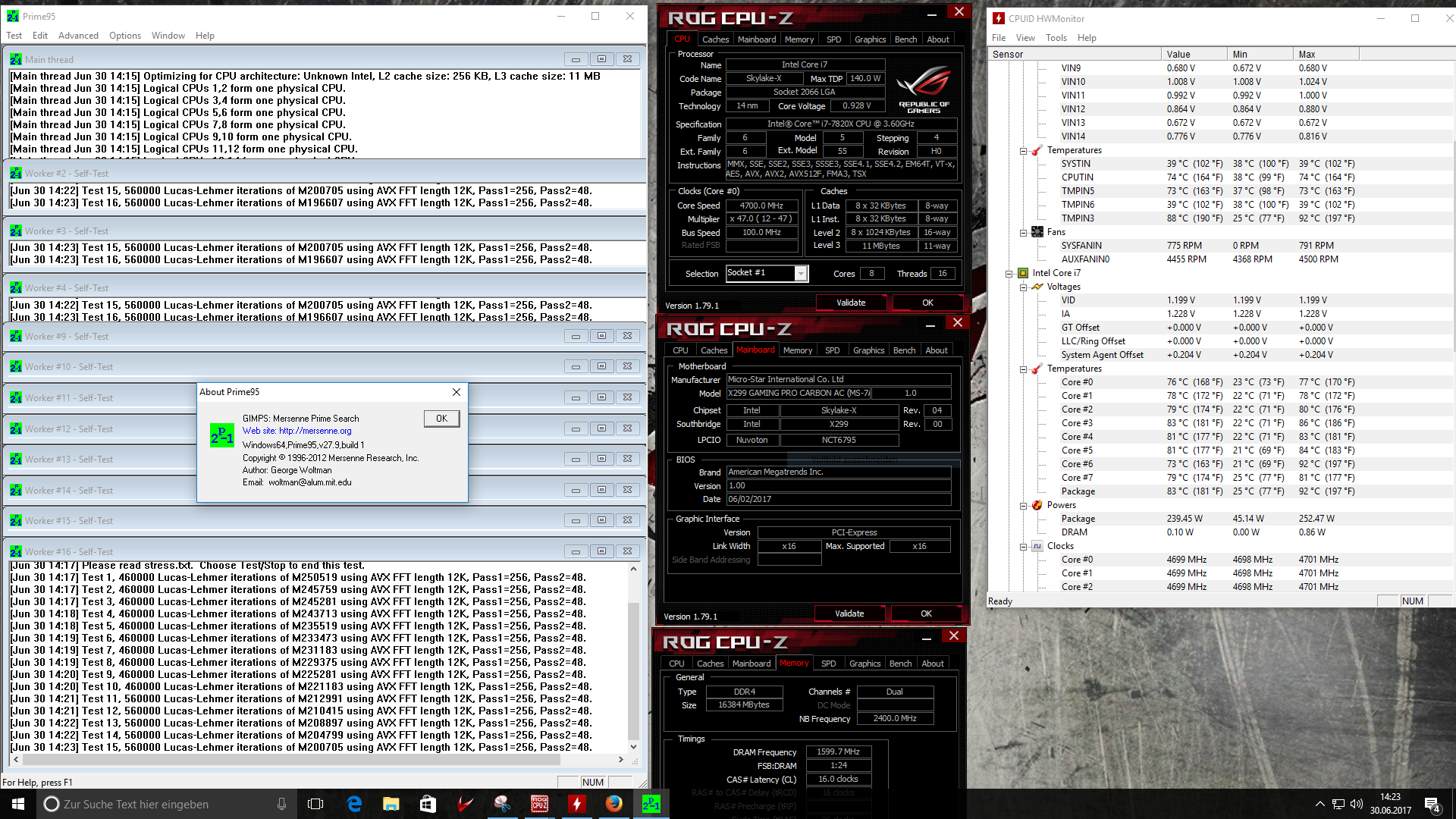Switch to SPD tab in middle CPU-Z window
Screen dimensions: 1456x819
tap(832, 350)
